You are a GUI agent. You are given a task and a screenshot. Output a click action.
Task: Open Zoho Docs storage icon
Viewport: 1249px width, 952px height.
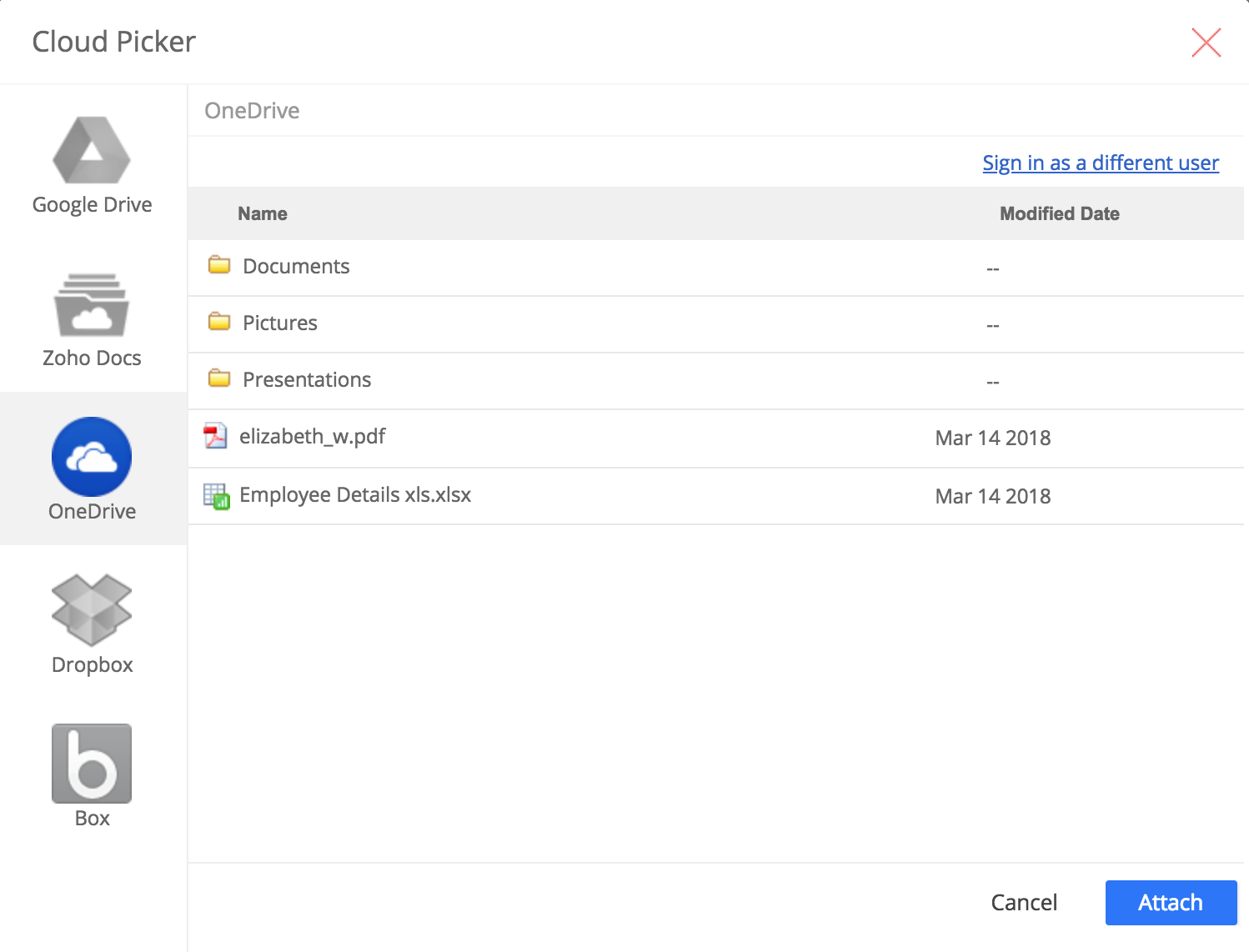92,305
